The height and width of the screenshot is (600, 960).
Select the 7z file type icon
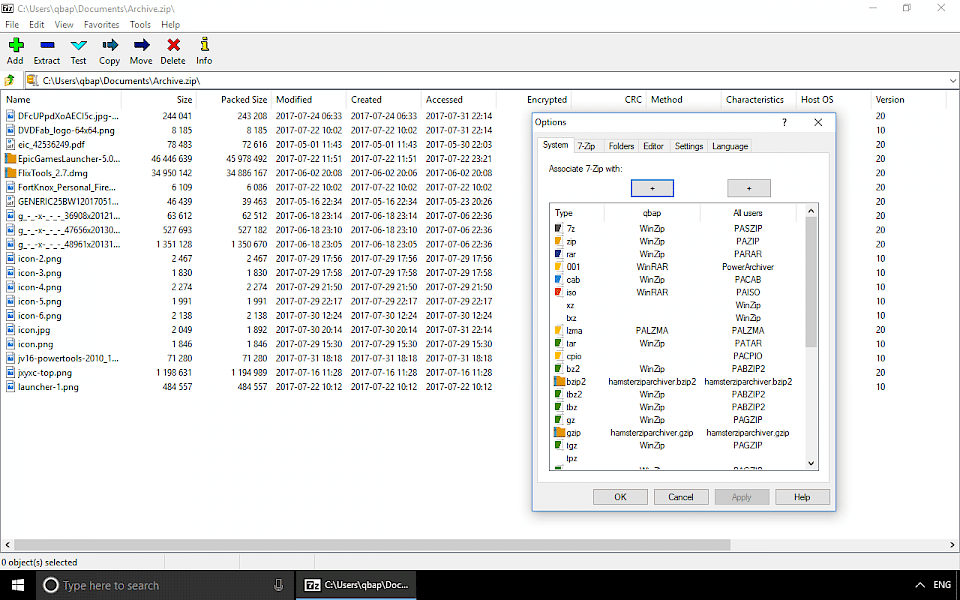pyautogui.click(x=558, y=228)
